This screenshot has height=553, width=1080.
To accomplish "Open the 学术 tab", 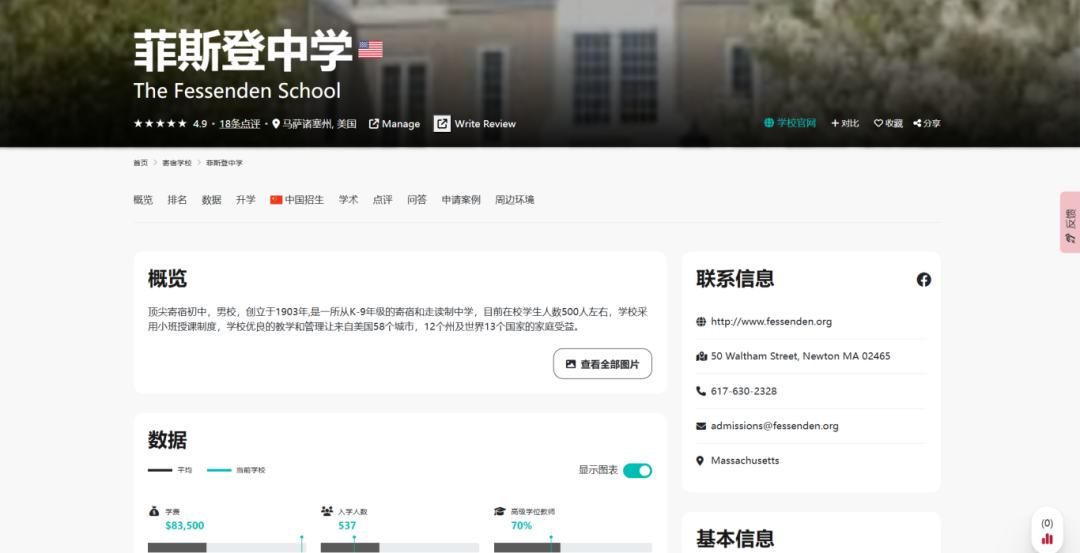I will point(349,200).
